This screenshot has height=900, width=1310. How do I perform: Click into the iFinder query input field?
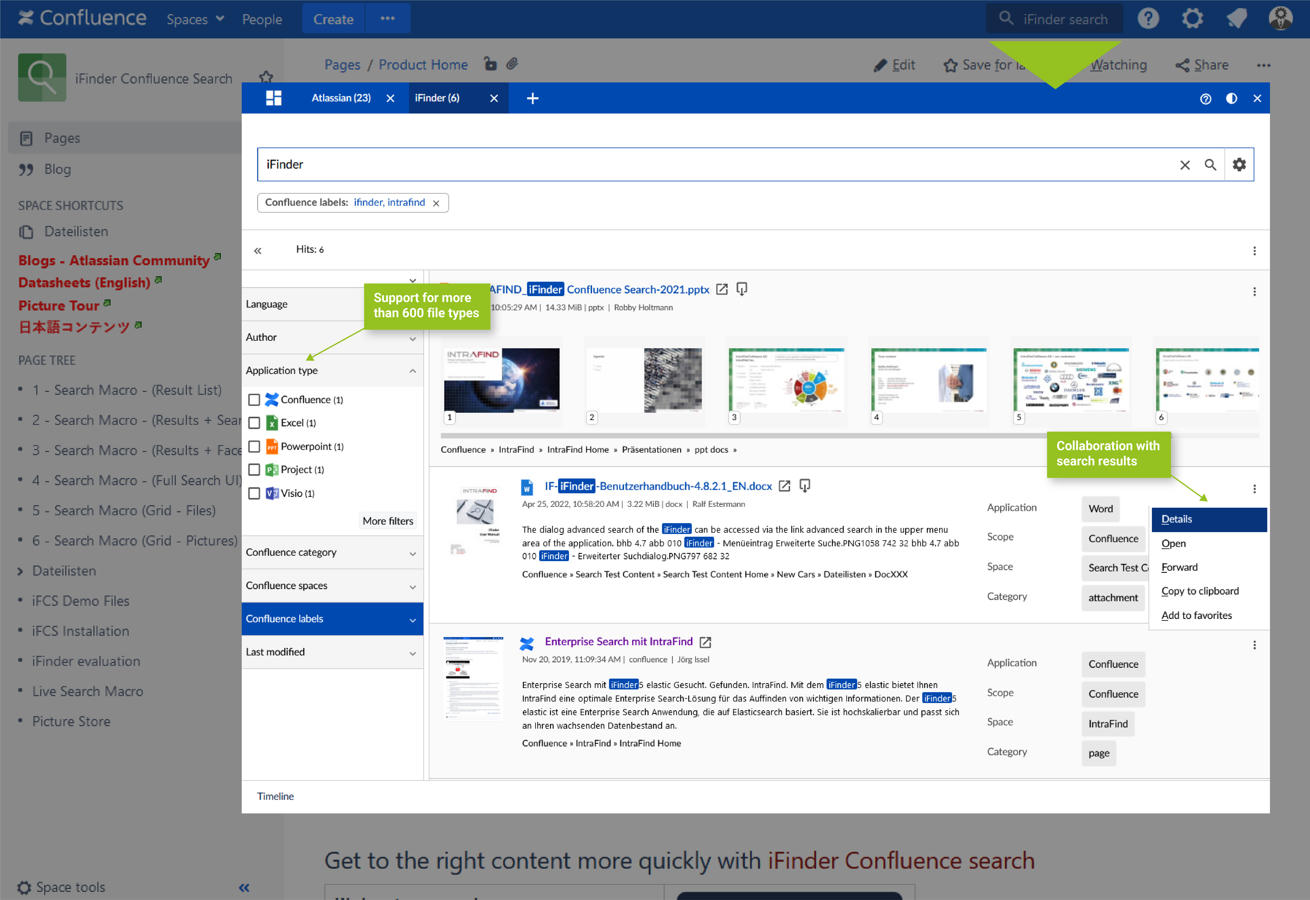coord(717,165)
